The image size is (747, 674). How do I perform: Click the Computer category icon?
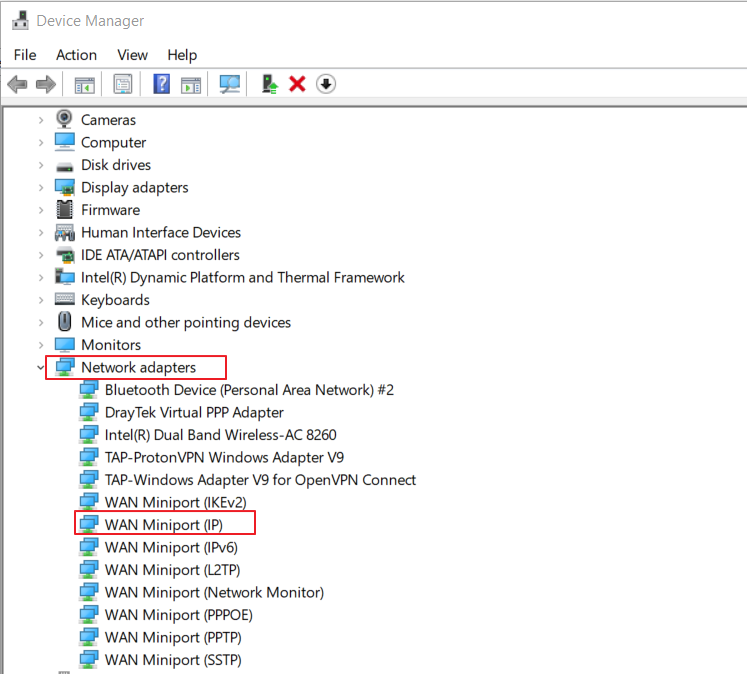[x=64, y=142]
